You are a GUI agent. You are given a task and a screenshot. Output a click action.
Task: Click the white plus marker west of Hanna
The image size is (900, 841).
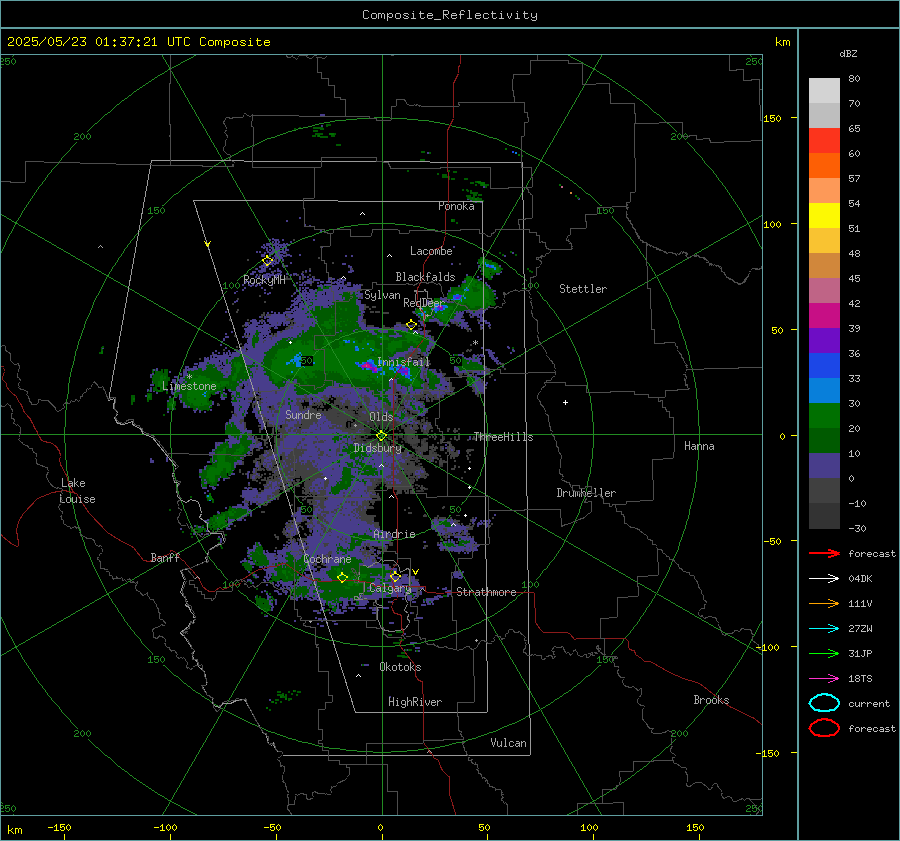(x=565, y=402)
